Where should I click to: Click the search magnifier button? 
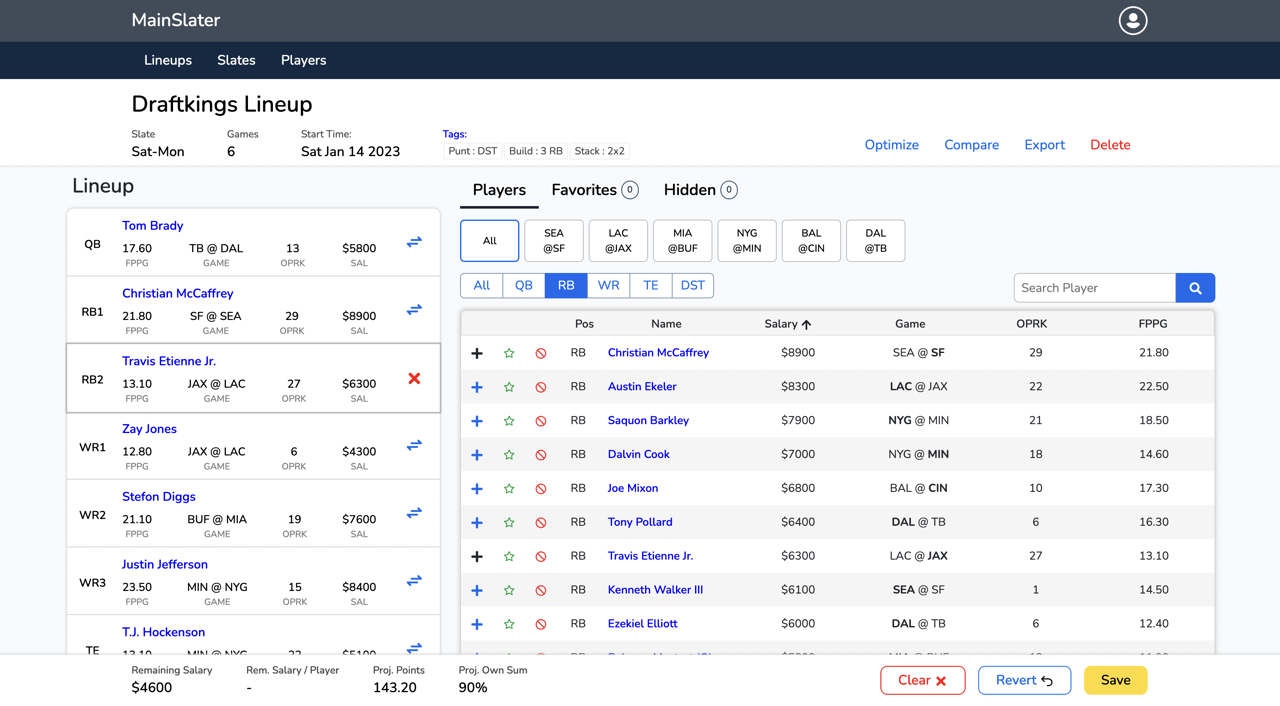1195,288
